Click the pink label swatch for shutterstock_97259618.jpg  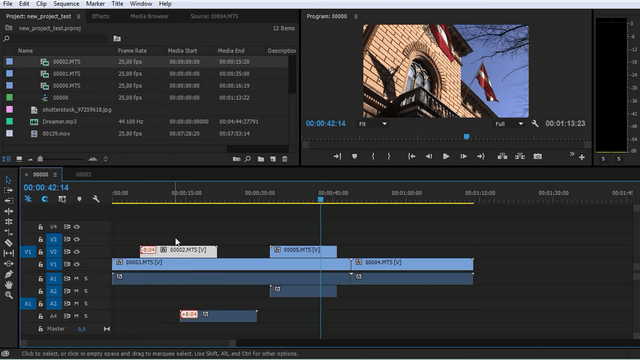pyautogui.click(x=9, y=109)
